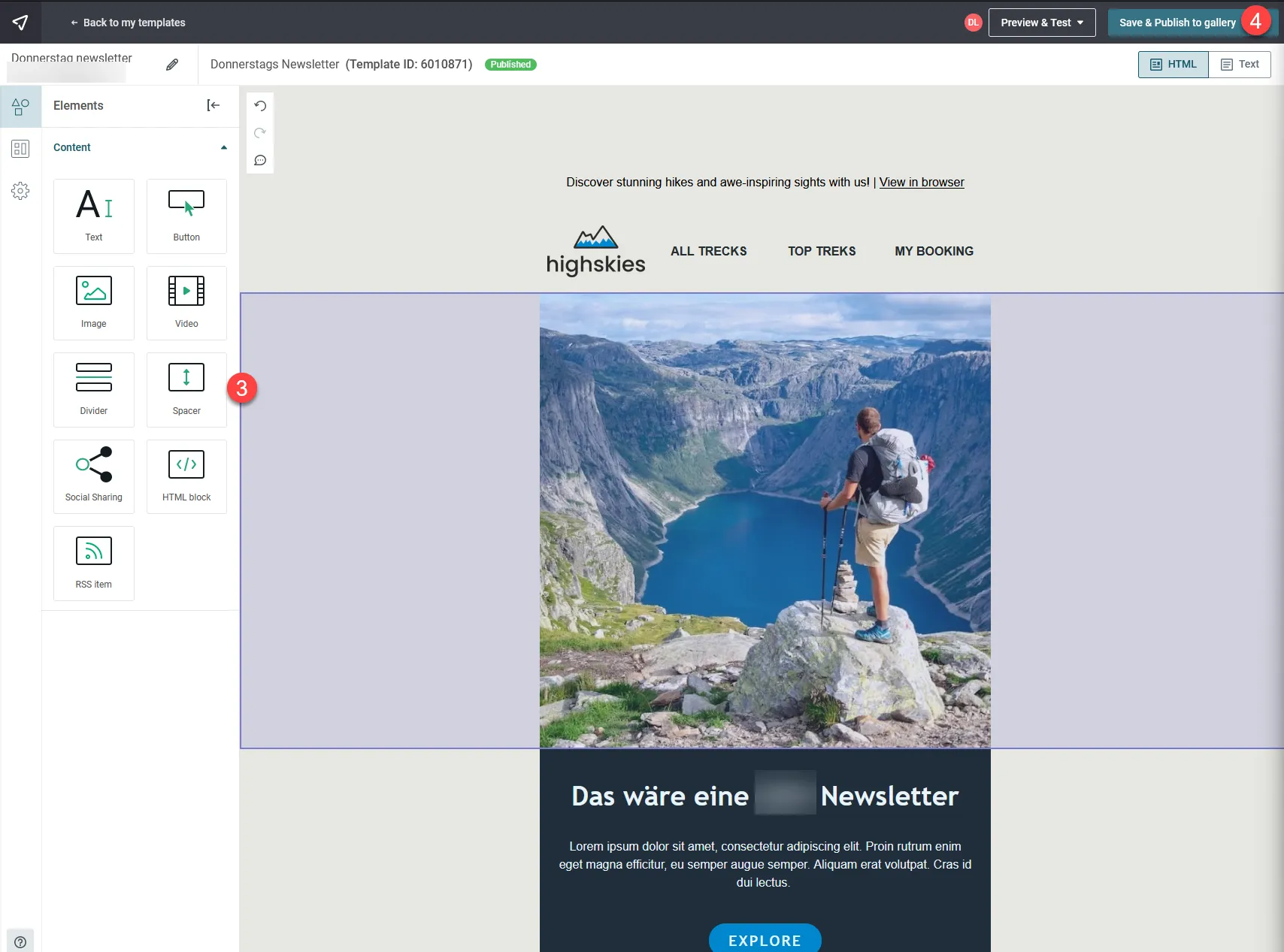The height and width of the screenshot is (952, 1284).
Task: Click the Published status badge
Action: point(510,65)
